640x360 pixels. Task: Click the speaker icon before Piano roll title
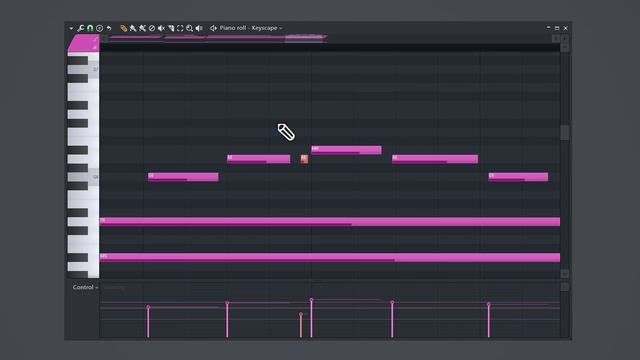[213, 28]
